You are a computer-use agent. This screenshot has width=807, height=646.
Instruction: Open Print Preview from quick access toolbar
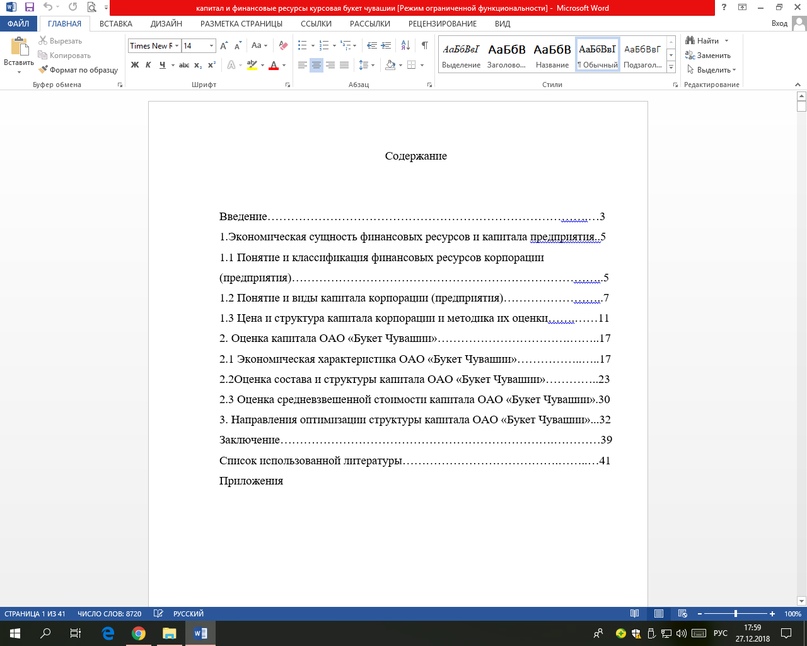click(x=92, y=7)
